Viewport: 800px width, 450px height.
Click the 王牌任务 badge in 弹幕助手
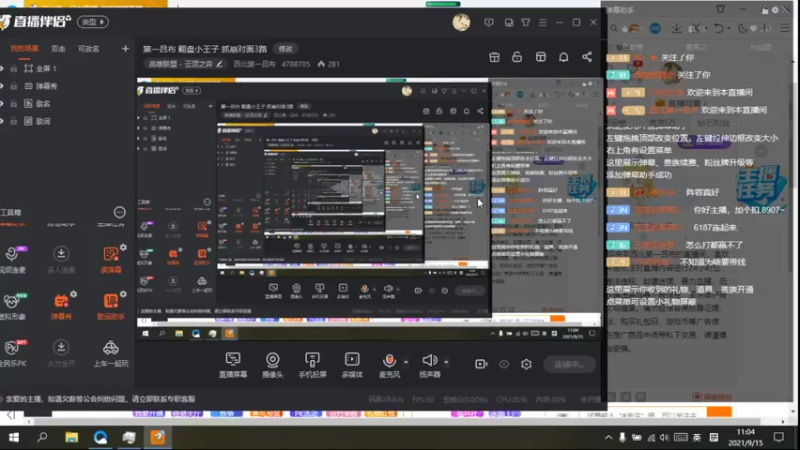tap(762, 186)
